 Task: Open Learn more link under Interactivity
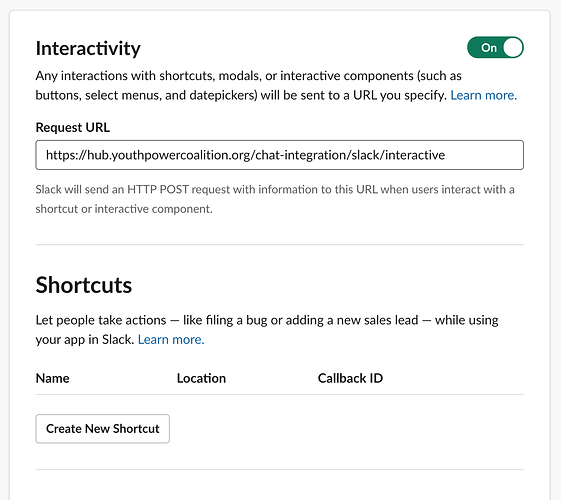(483, 95)
